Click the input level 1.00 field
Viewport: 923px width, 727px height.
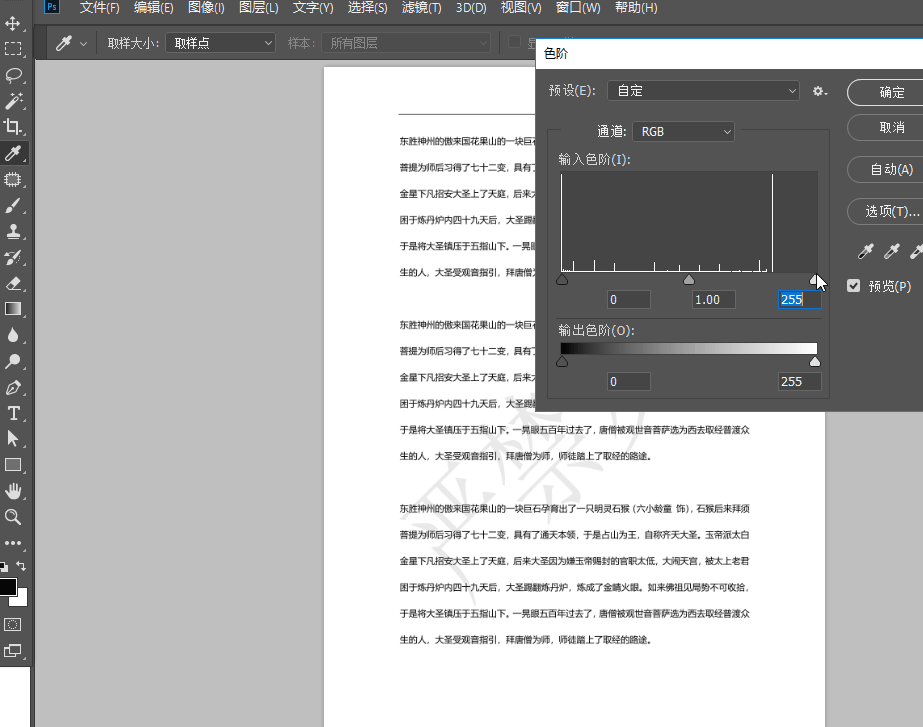click(713, 299)
